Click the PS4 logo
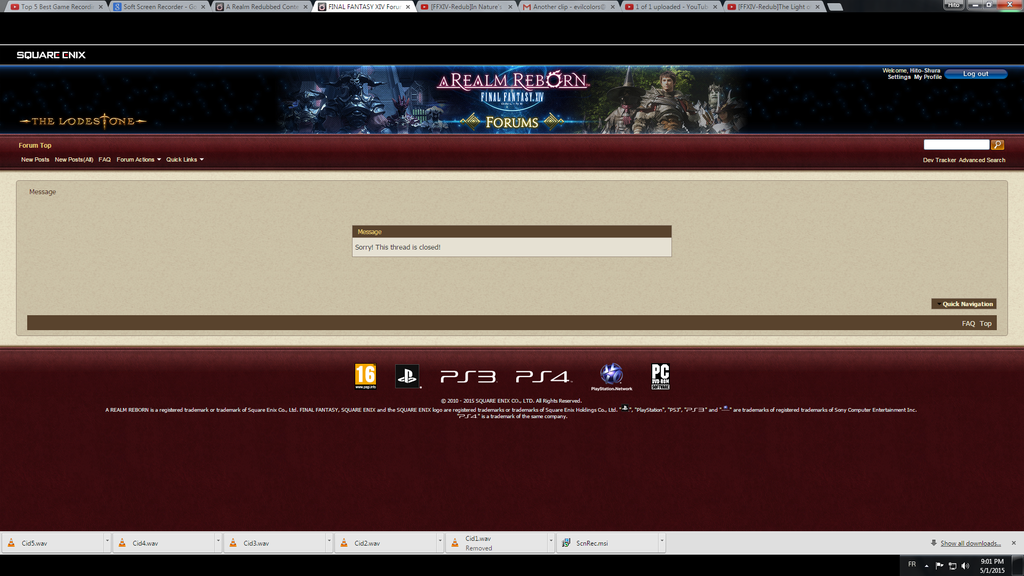 pos(543,377)
